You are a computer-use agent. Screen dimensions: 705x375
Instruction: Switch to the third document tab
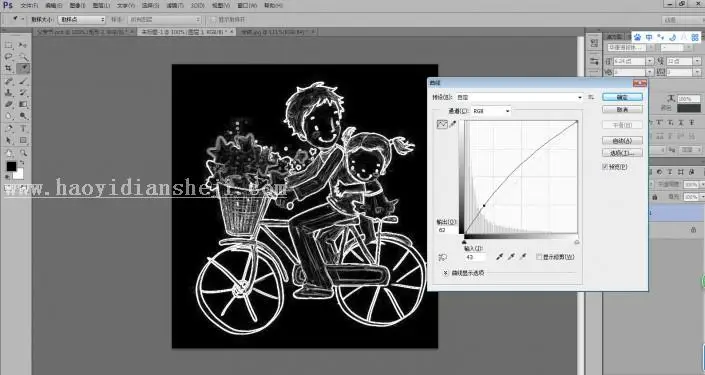click(277, 32)
